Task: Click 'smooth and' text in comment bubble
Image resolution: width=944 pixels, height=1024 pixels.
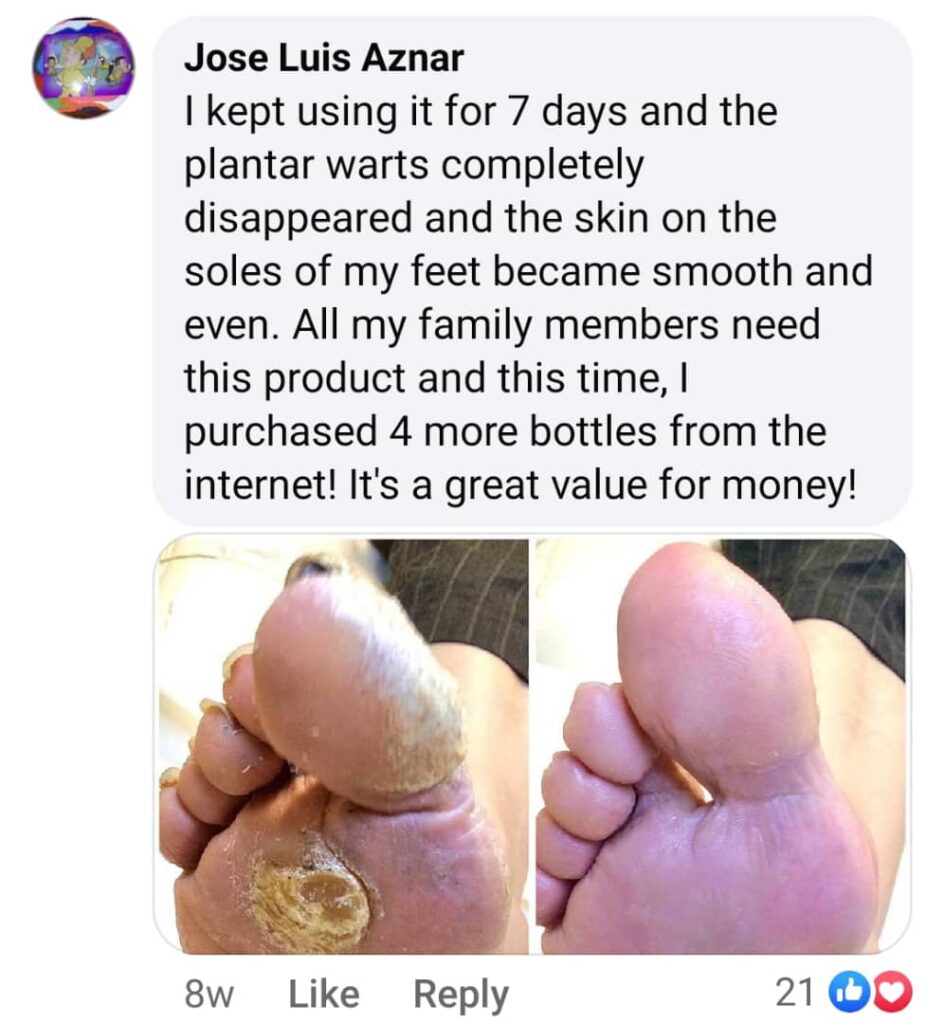Action: click(x=763, y=271)
